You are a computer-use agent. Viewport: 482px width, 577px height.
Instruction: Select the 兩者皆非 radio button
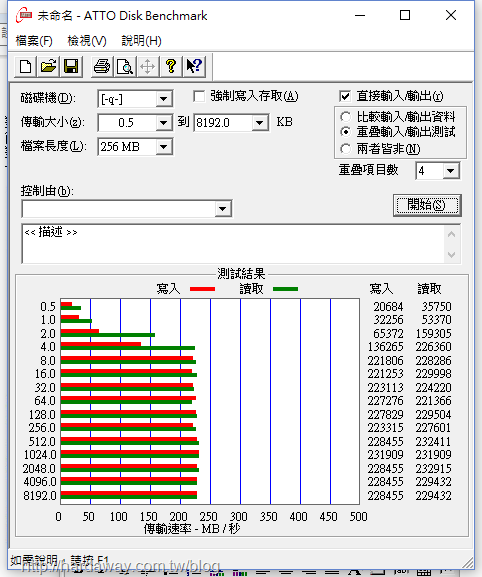[x=345, y=149]
